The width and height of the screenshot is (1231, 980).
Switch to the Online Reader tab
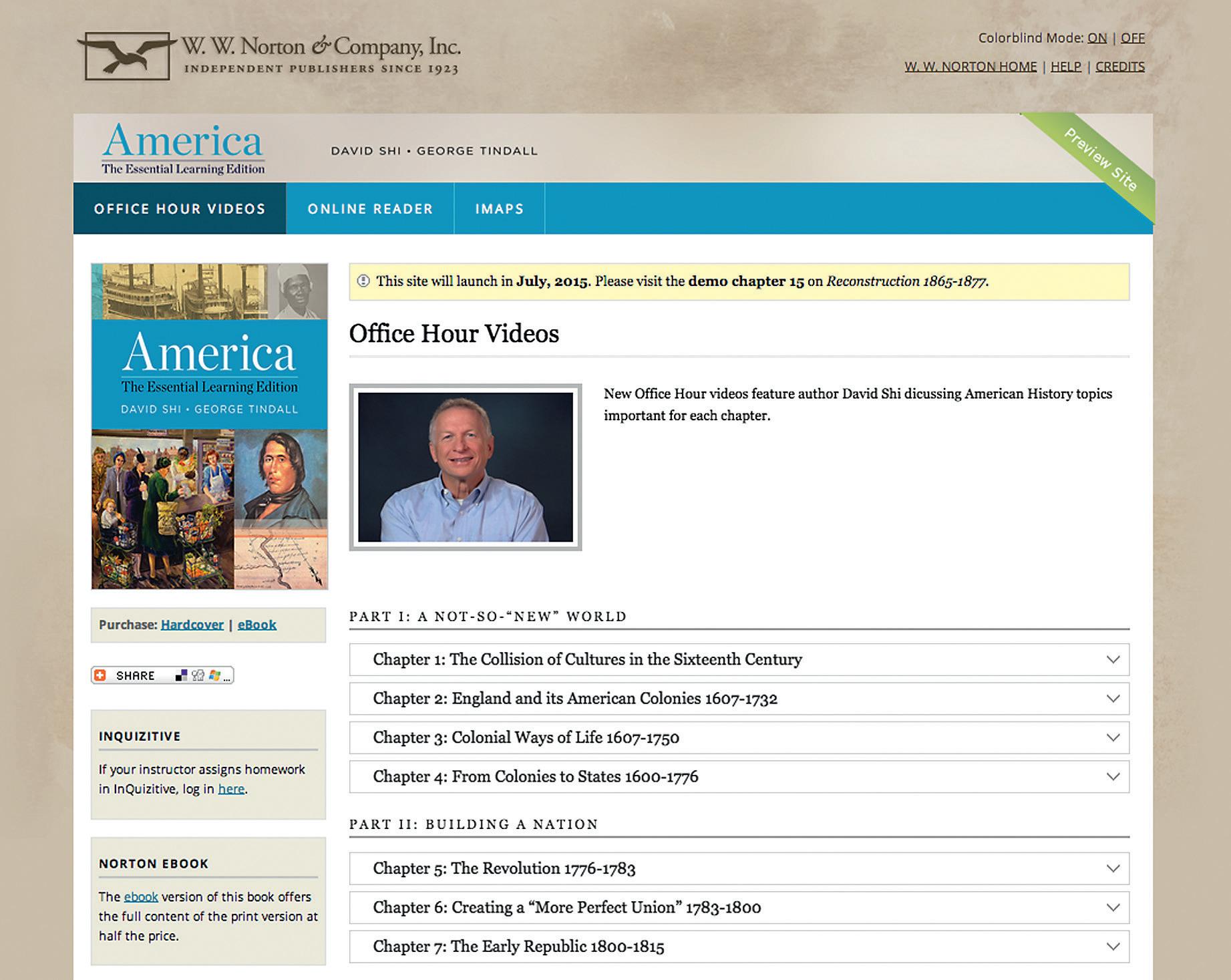pyautogui.click(x=370, y=208)
